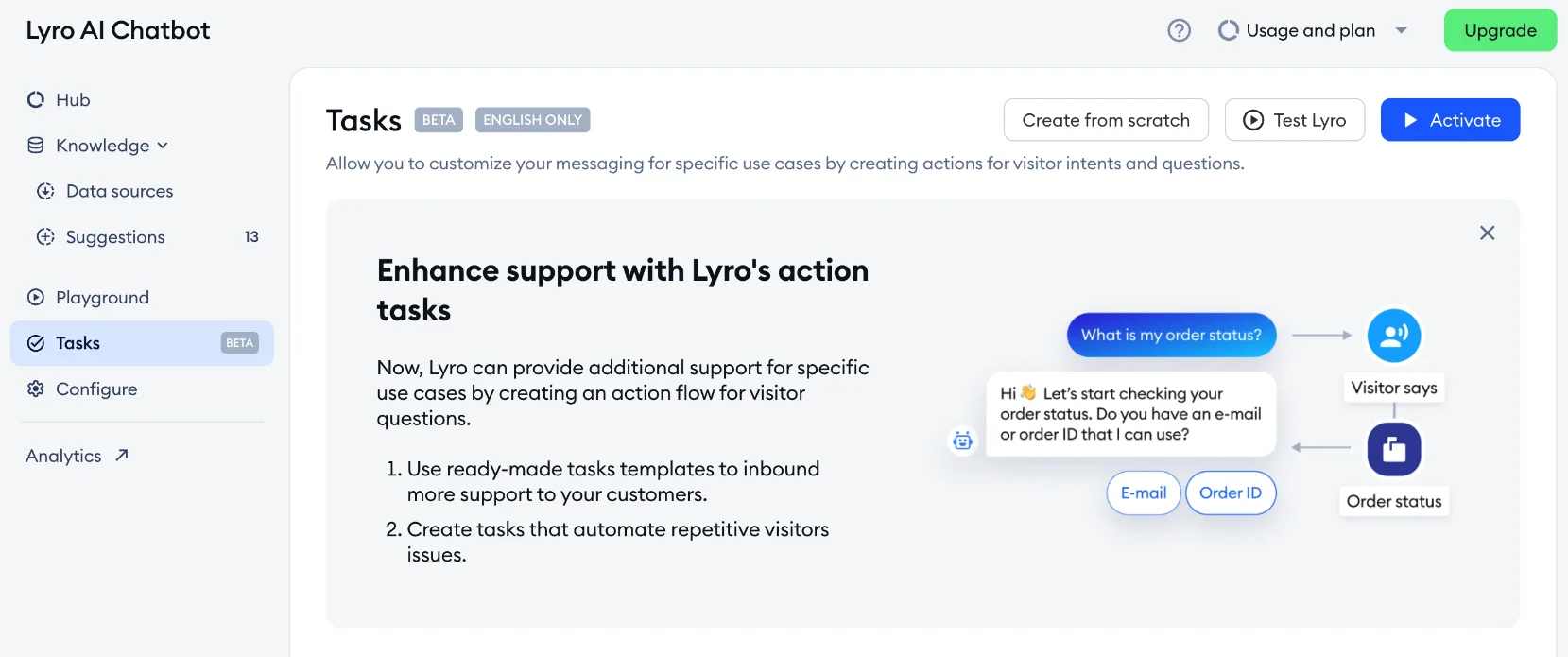Select Tasks in the sidebar
1568x657 pixels.
tap(142, 343)
